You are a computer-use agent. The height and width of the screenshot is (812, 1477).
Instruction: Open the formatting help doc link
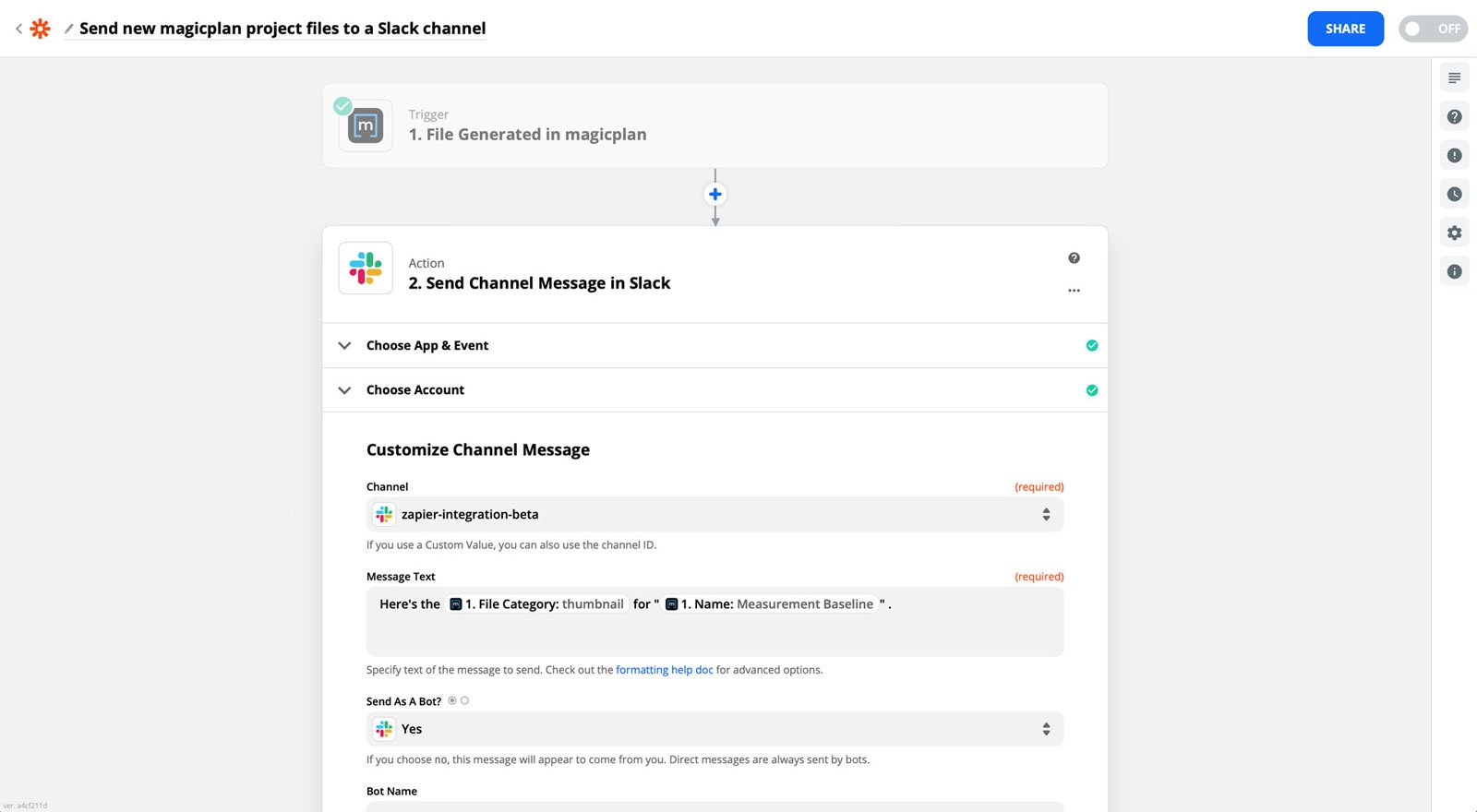tap(665, 670)
